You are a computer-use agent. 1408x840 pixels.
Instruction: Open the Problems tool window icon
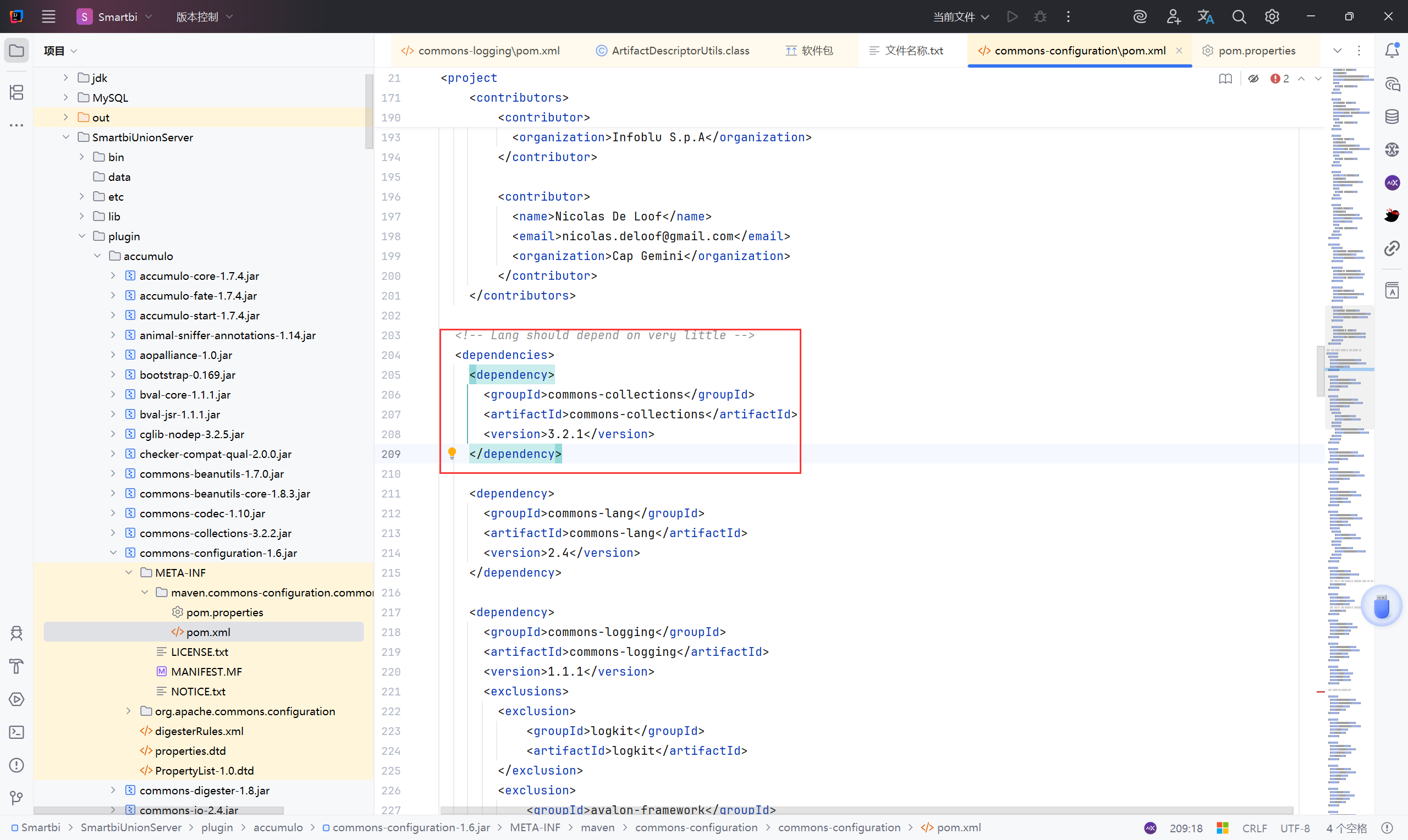[16, 765]
